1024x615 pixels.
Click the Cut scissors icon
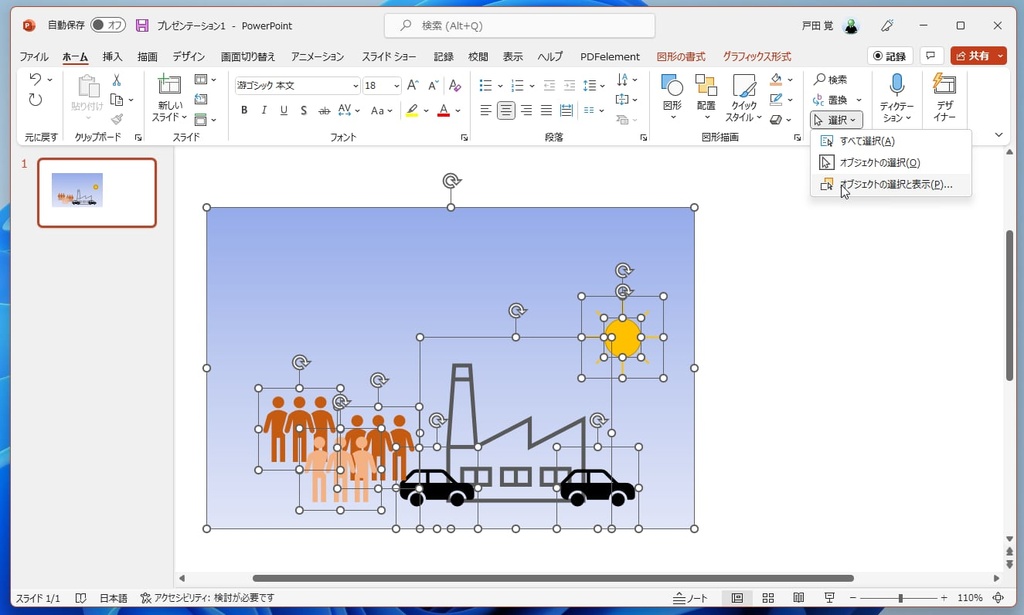(x=116, y=80)
